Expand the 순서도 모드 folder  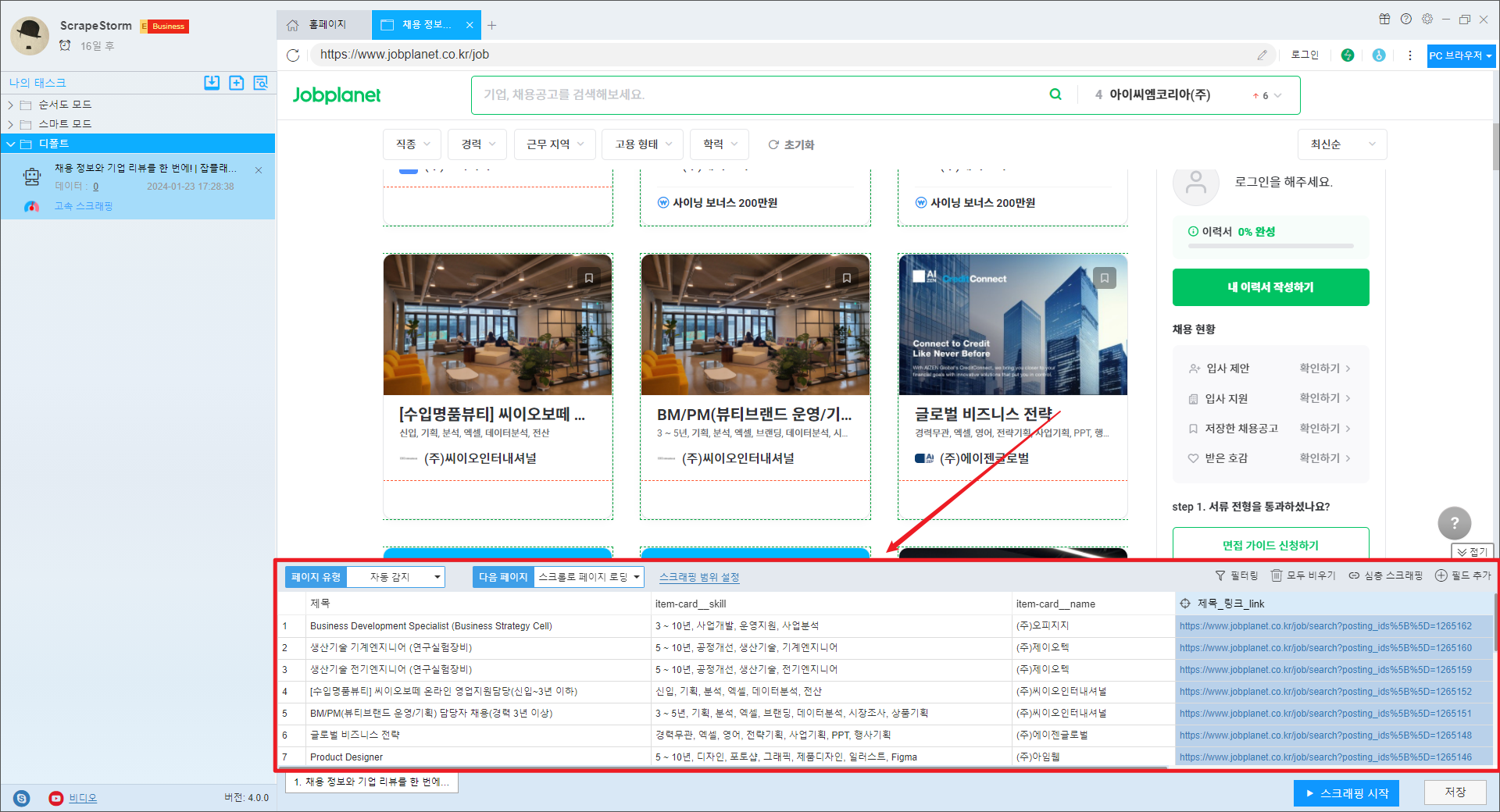tap(11, 105)
